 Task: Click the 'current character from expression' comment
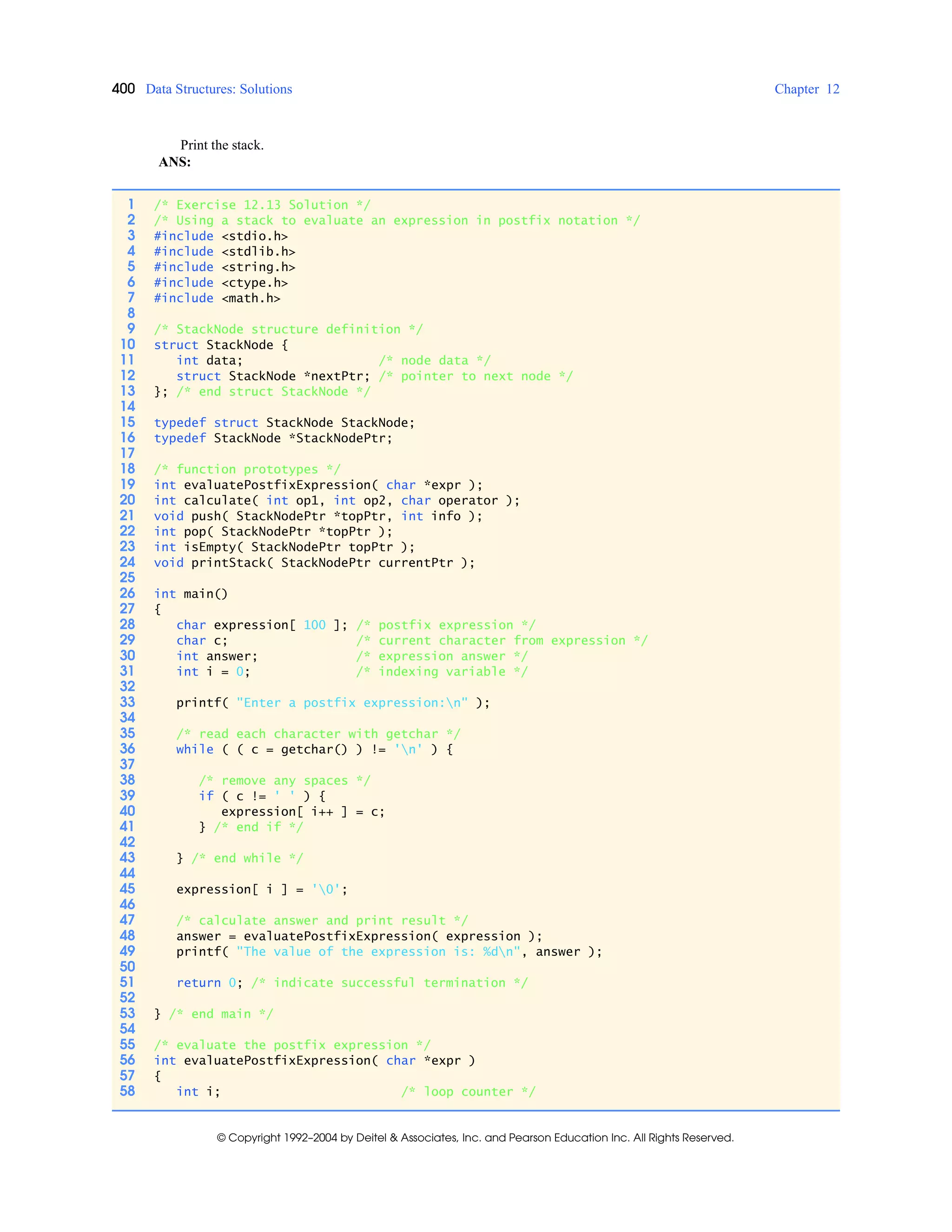[x=502, y=640]
